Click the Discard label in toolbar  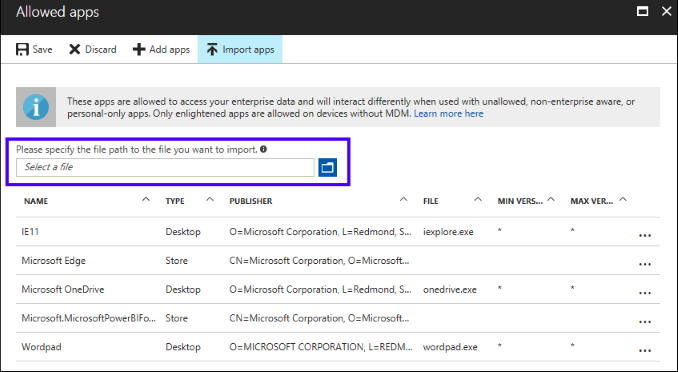[x=101, y=50]
